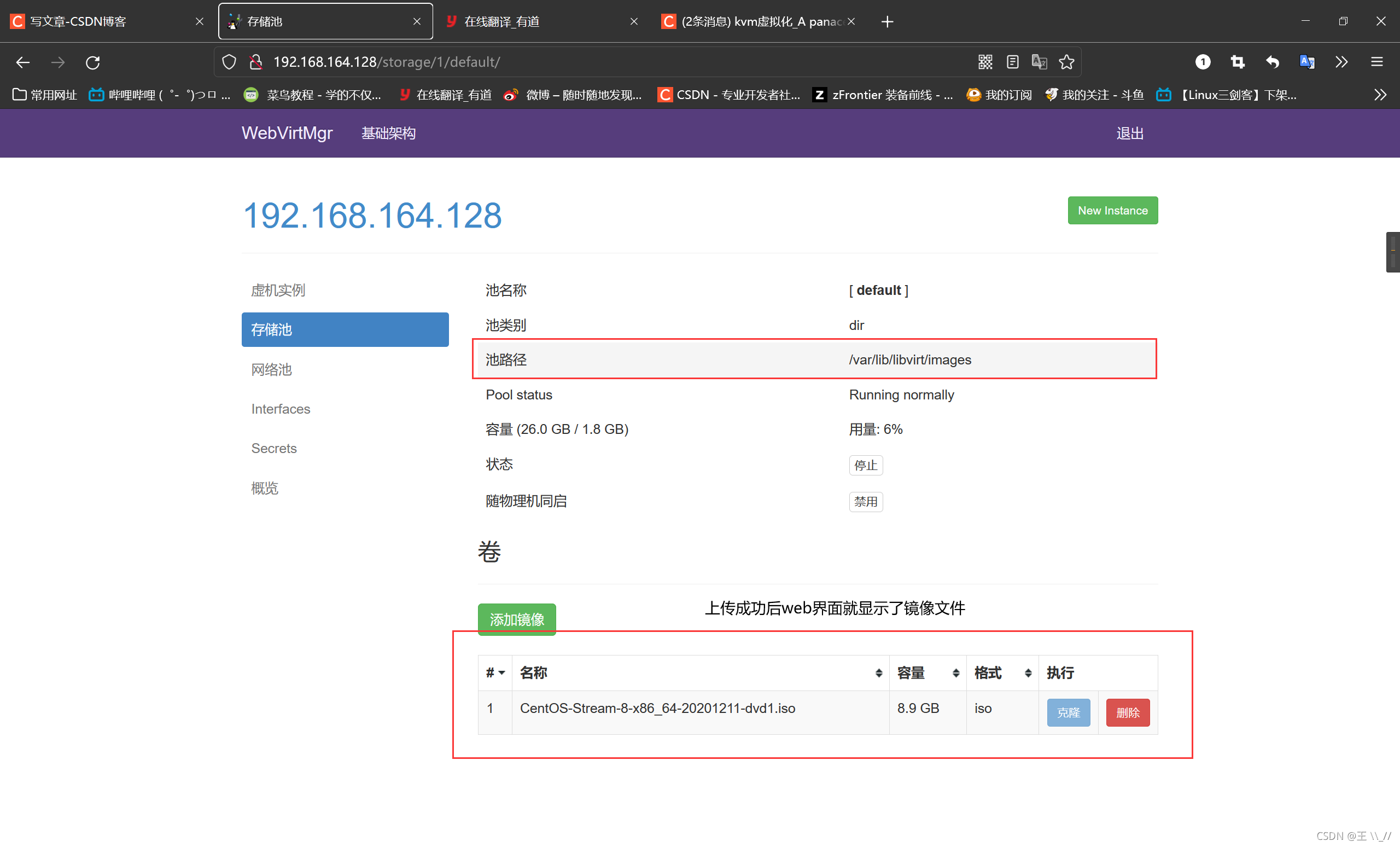Sort volumes by the # column
This screenshot has width=1400, height=847.
click(495, 673)
